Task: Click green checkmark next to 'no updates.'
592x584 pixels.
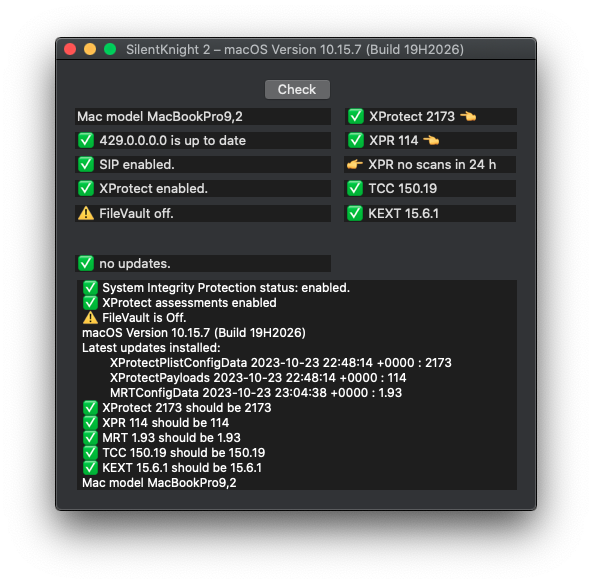Action: click(x=86, y=263)
